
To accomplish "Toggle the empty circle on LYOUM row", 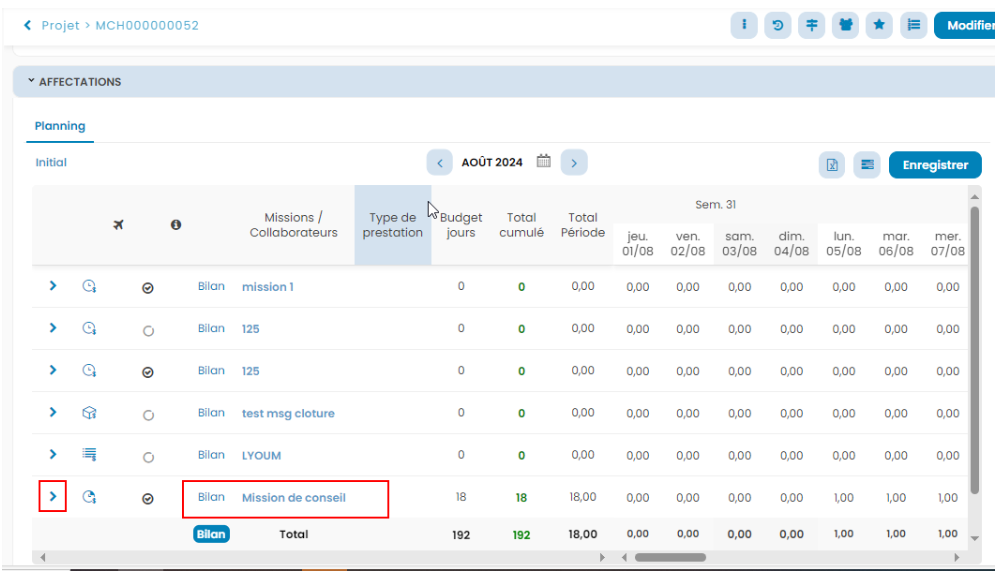I will pyautogui.click(x=148, y=457).
